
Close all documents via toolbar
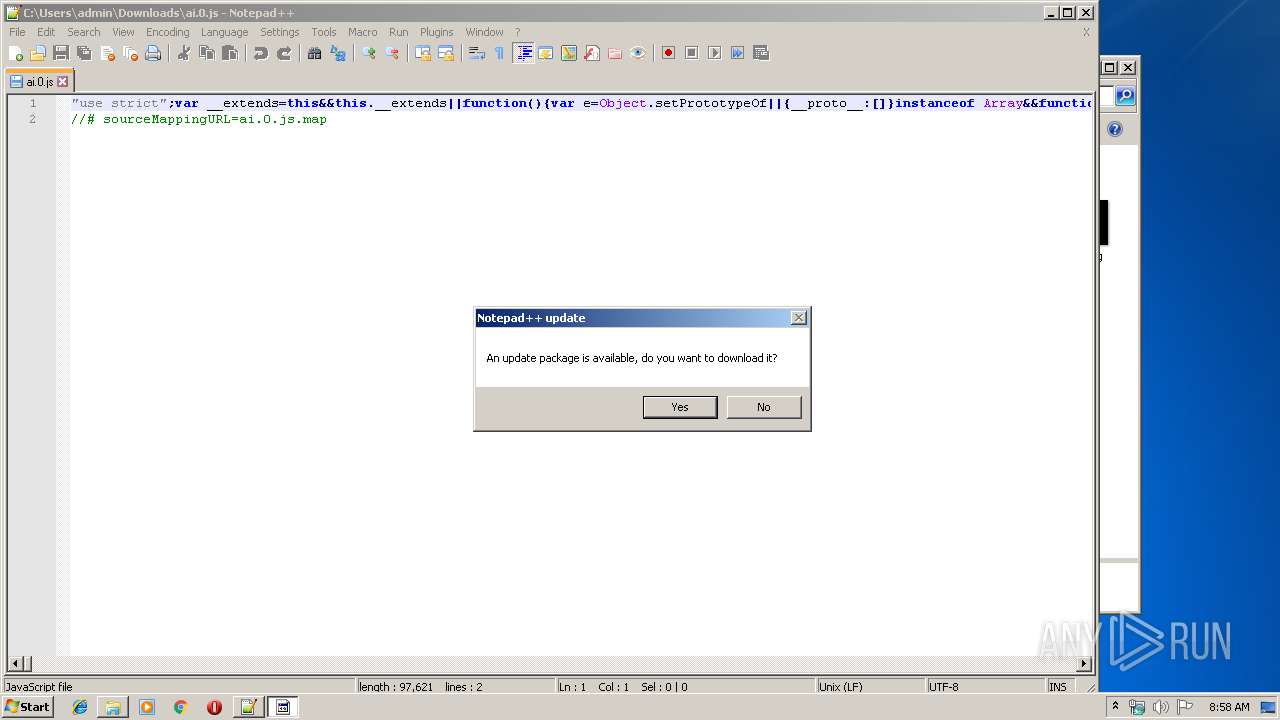130,53
